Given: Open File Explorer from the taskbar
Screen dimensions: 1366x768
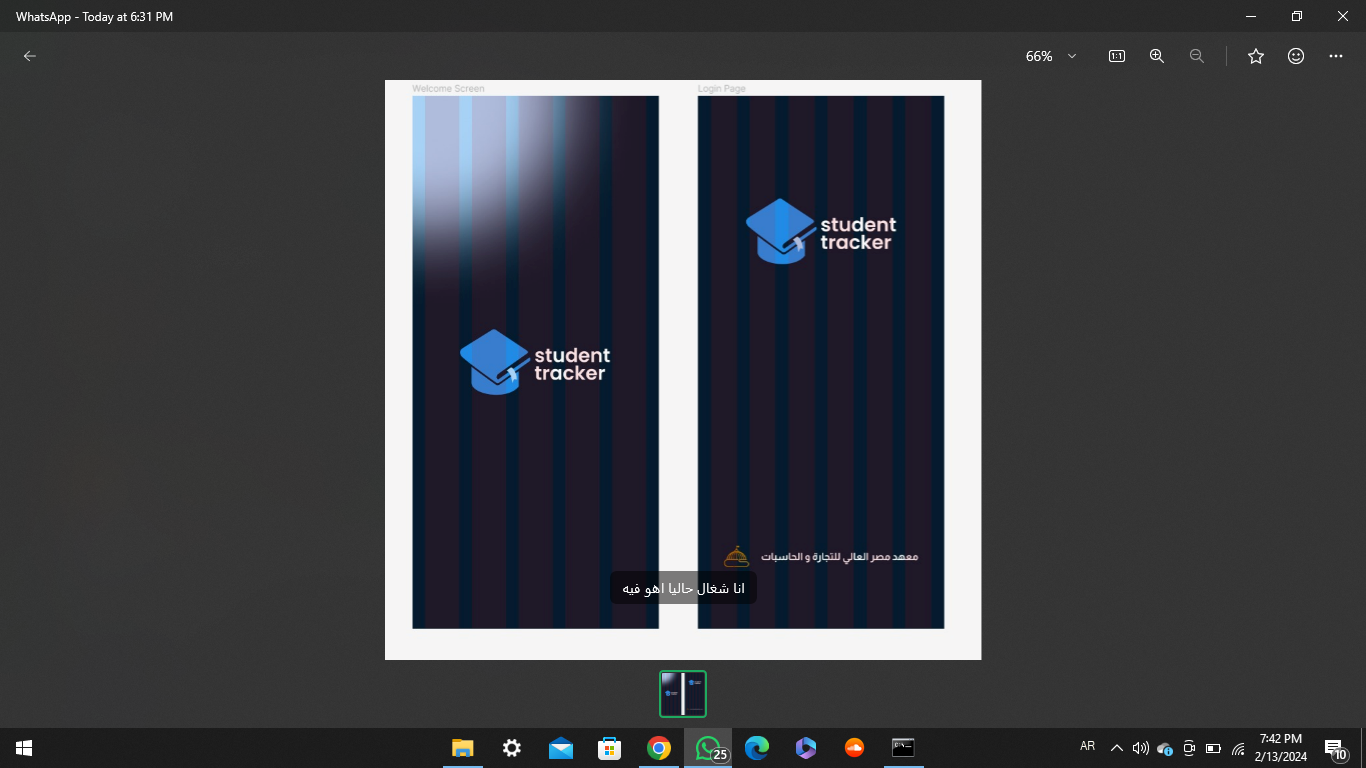Looking at the screenshot, I should [462, 748].
